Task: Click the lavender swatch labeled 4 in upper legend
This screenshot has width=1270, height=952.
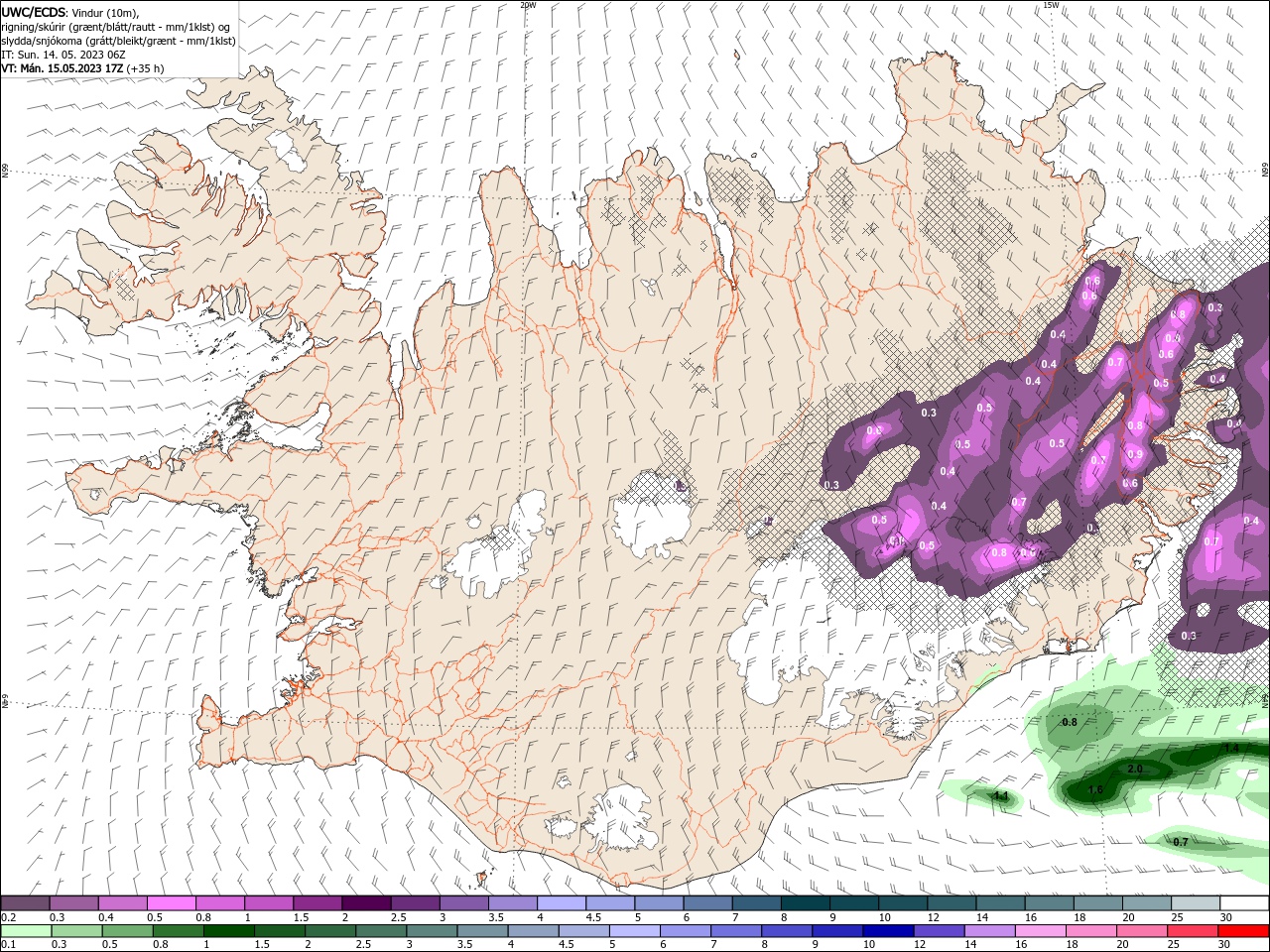Action: click(x=561, y=903)
